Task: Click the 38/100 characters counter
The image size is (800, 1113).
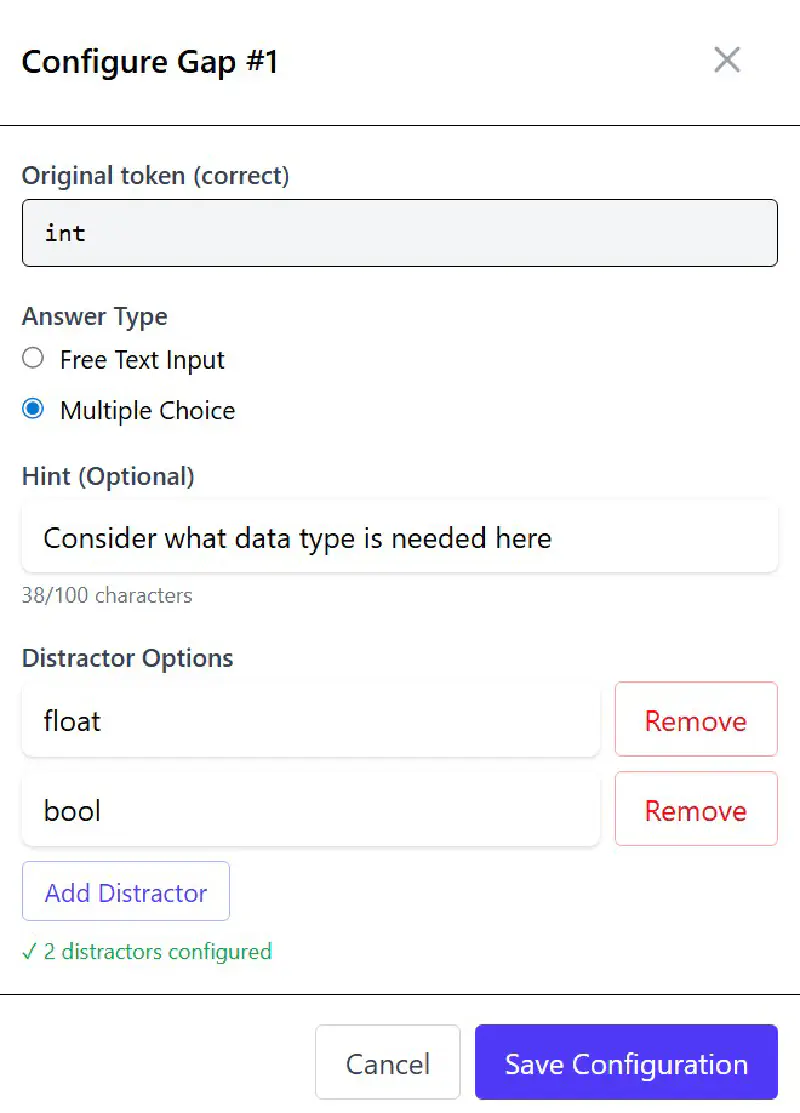Action: (x=106, y=596)
